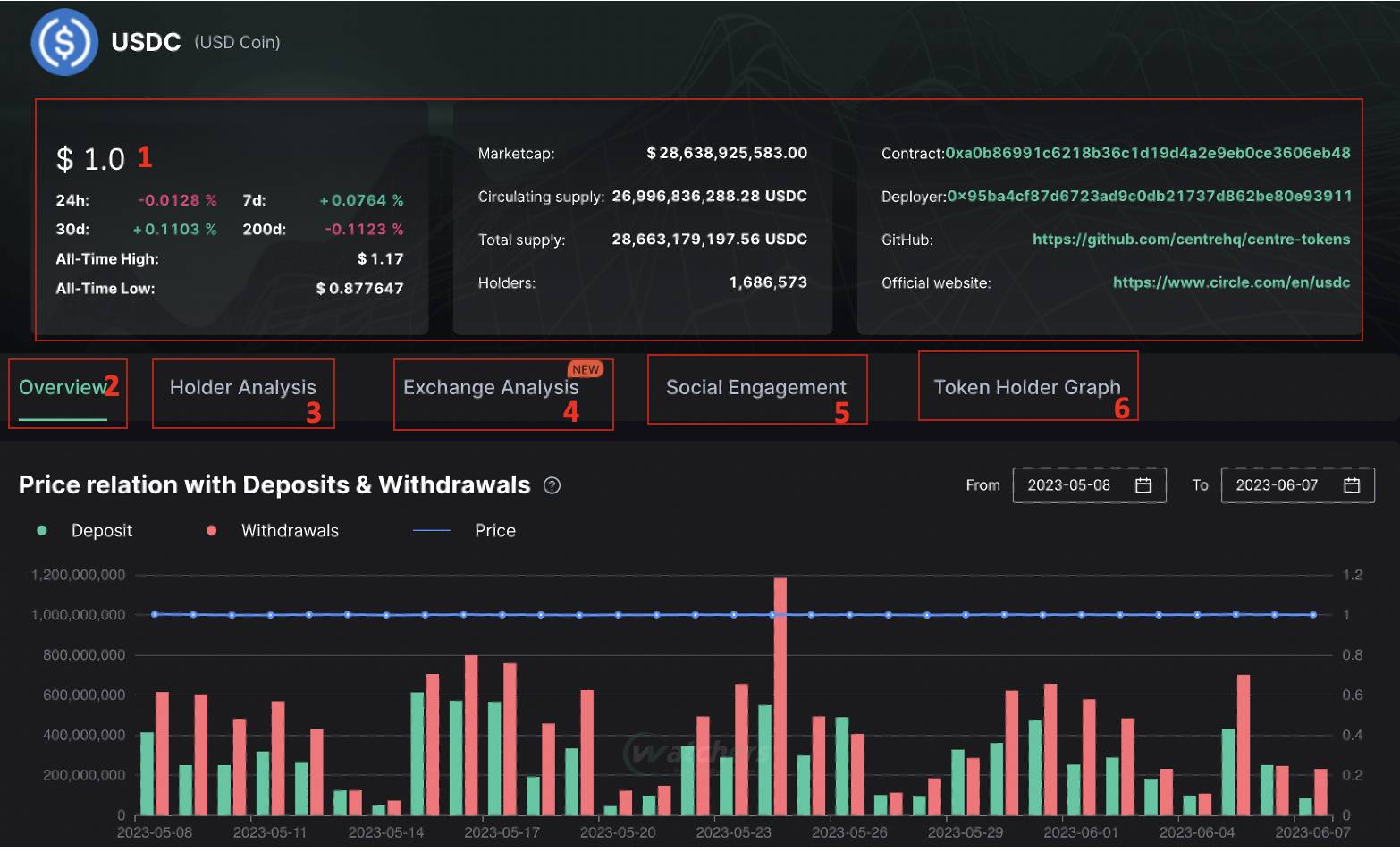The width and height of the screenshot is (1400, 851).
Task: Click the All-Time Low value $0.877647
Action: point(359,288)
